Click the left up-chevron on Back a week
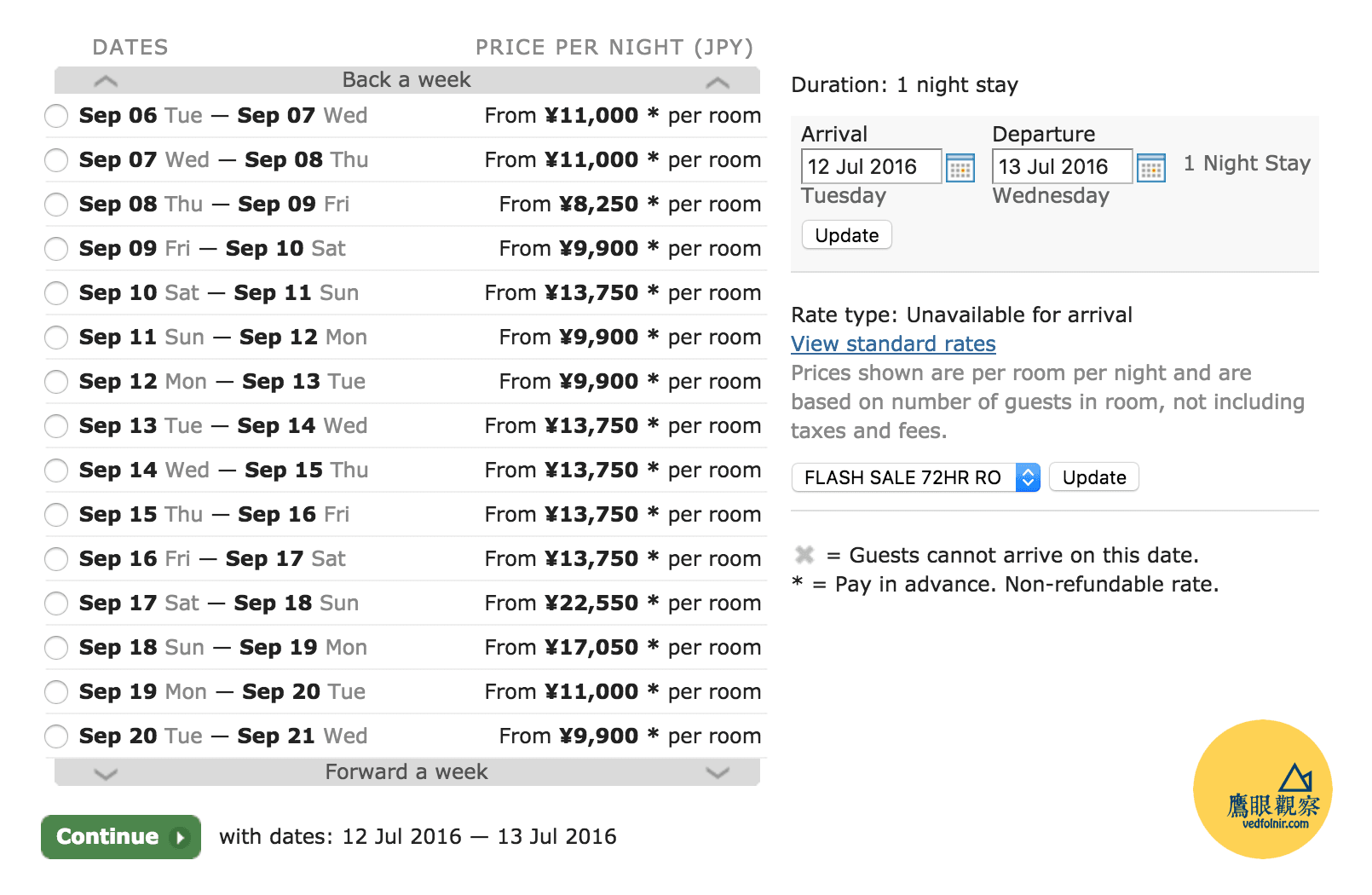This screenshot has width=1372, height=895. pyautogui.click(x=106, y=81)
